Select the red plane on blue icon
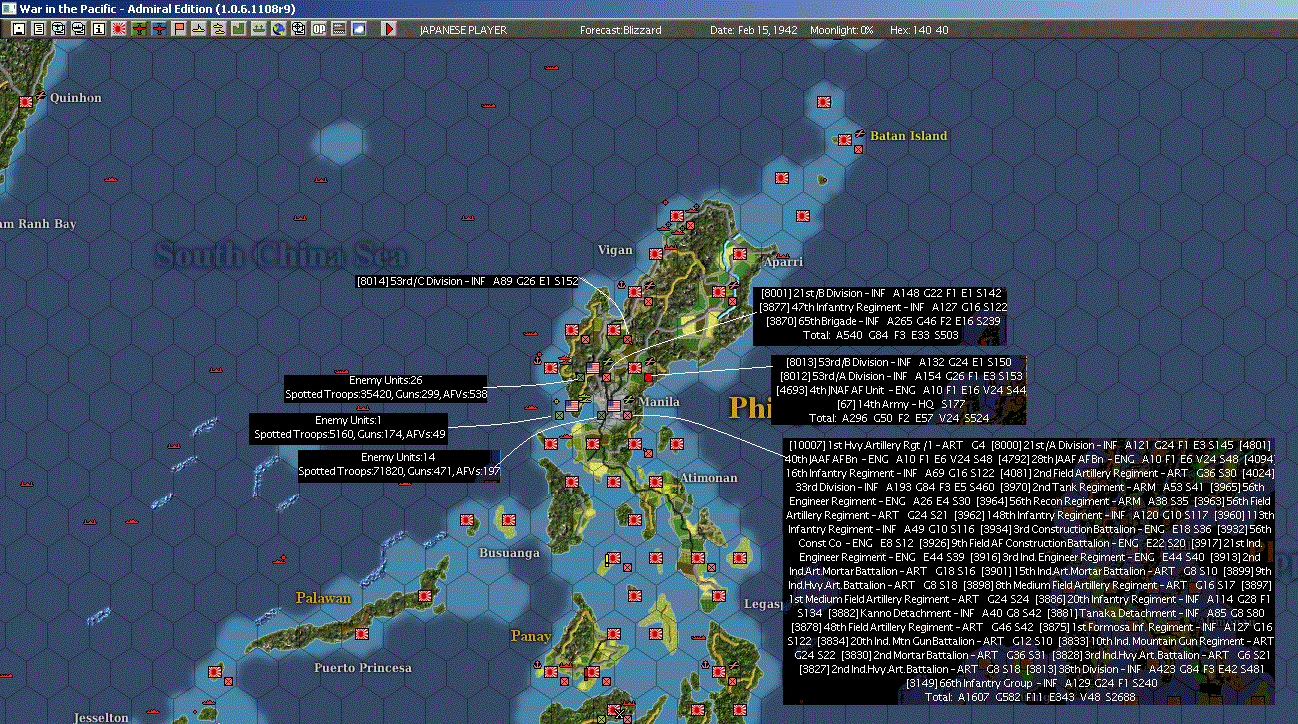 (x=159, y=29)
